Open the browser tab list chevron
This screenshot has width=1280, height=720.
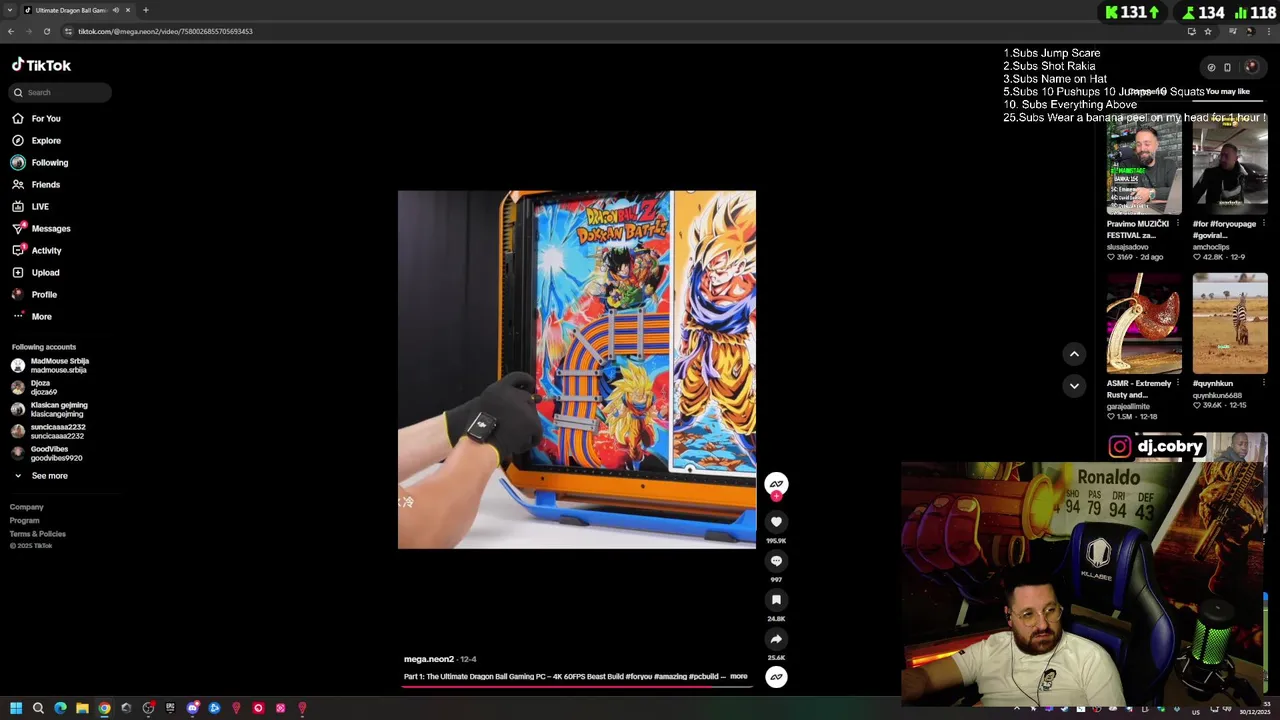tap(11, 10)
